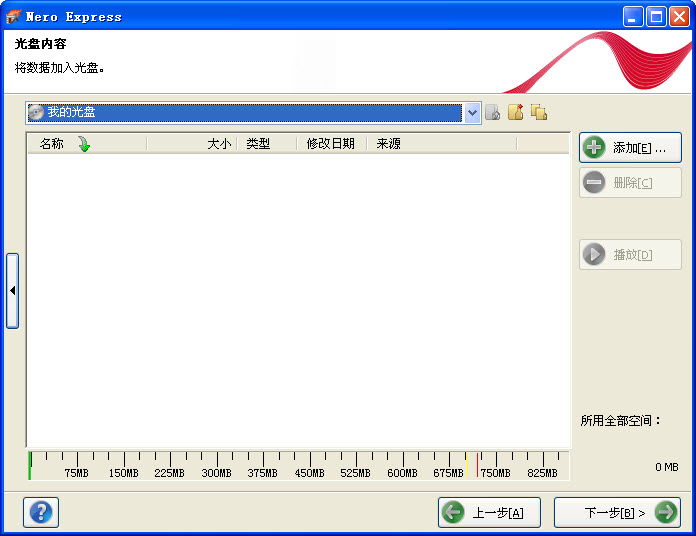This screenshot has width=696, height=536.
Task: Click the yellow marker on capacity bar
Action: [467, 465]
